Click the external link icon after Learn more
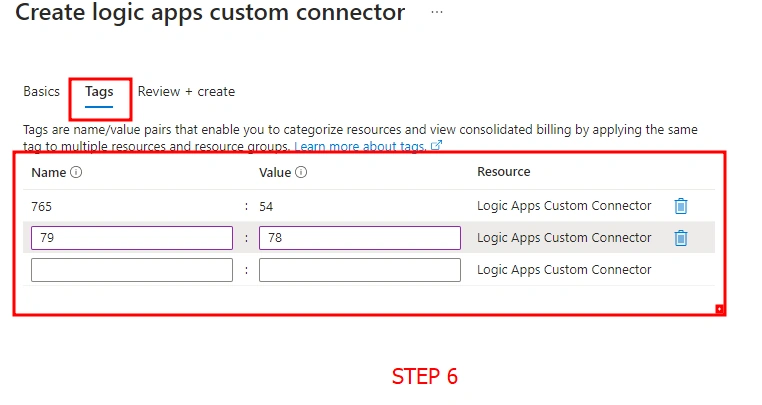Image resolution: width=762 pixels, height=405 pixels. tap(436, 145)
